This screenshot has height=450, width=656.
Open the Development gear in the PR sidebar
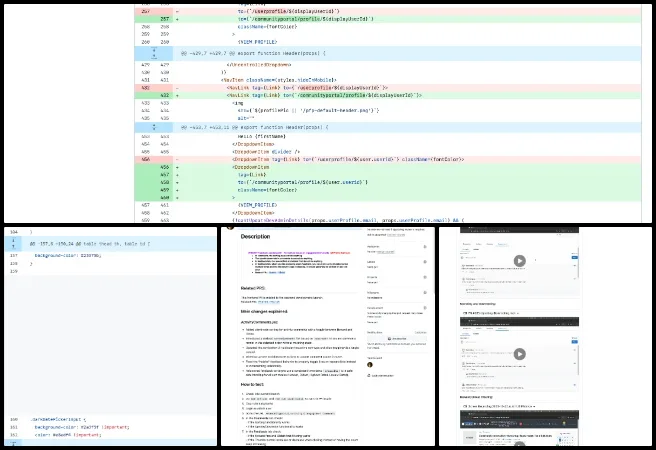pyautogui.click(x=425, y=307)
